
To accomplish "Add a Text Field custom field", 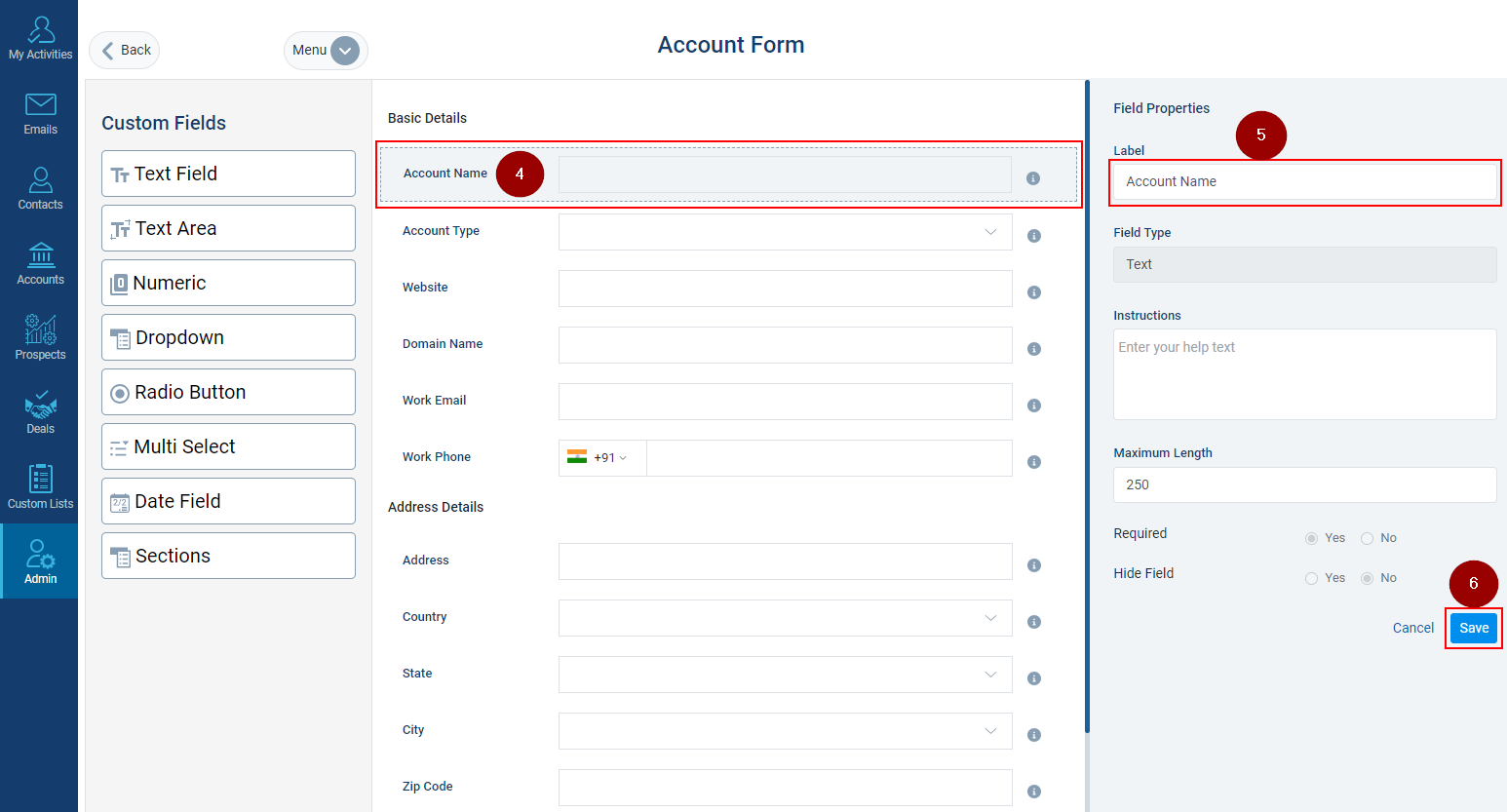I will [228, 174].
